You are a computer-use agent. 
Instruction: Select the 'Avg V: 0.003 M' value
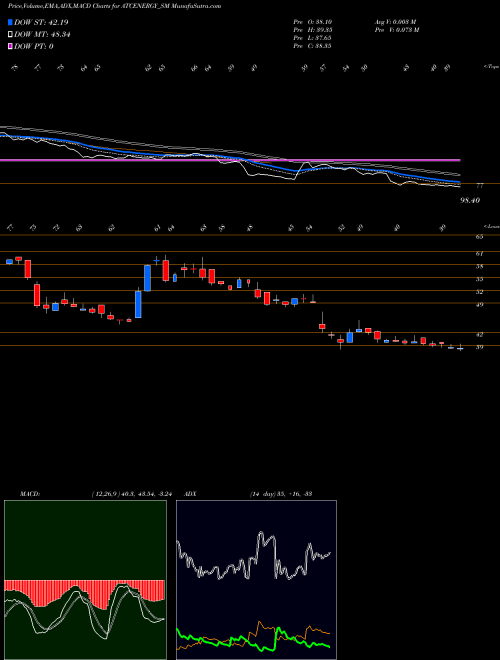click(x=396, y=22)
